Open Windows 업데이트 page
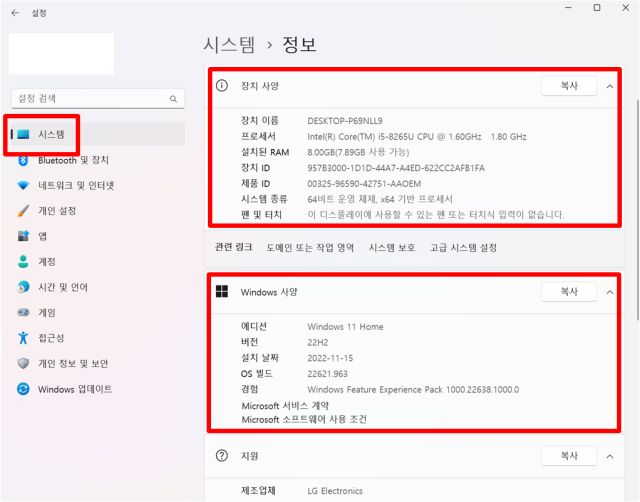 98,389
